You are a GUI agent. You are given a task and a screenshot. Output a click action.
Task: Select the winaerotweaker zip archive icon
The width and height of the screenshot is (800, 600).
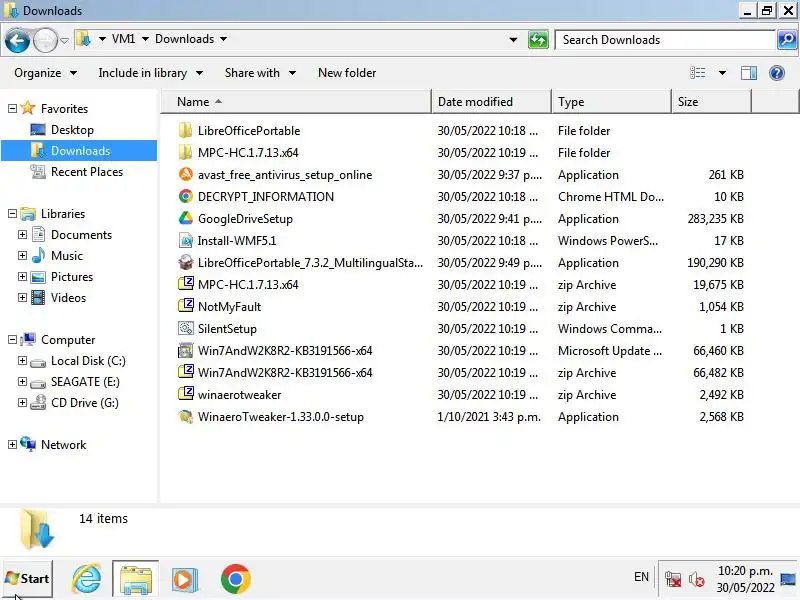(186, 394)
